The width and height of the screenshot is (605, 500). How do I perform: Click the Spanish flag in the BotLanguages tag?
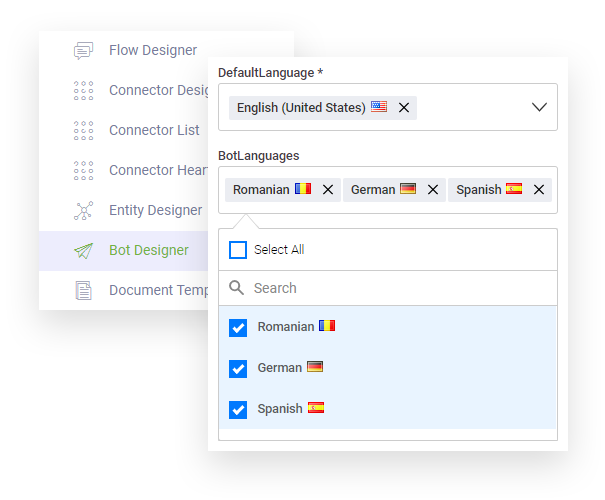(514, 189)
